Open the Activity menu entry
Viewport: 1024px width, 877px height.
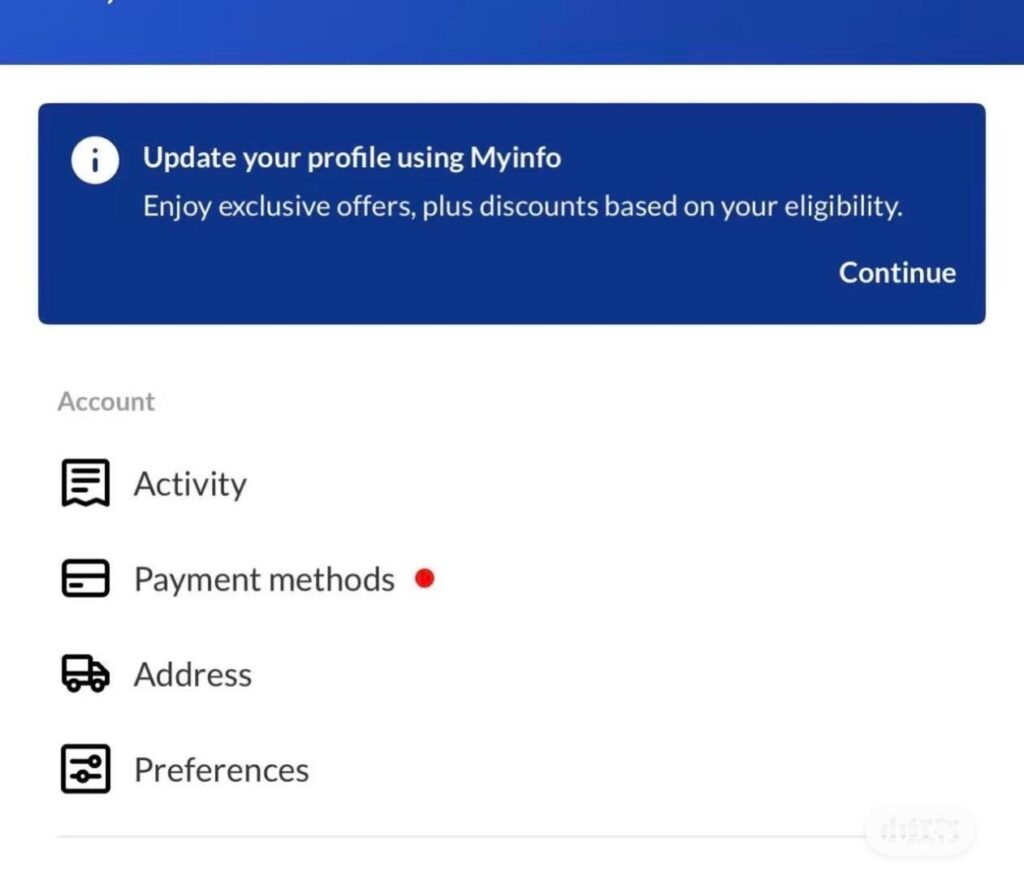[x=190, y=484]
